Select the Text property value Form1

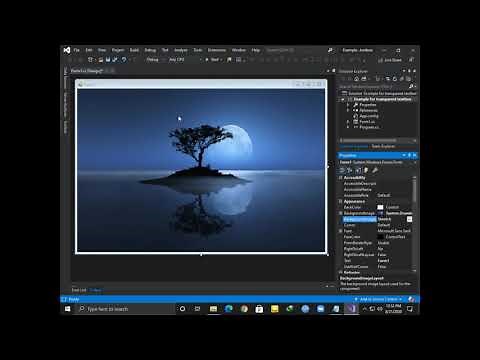click(383, 261)
